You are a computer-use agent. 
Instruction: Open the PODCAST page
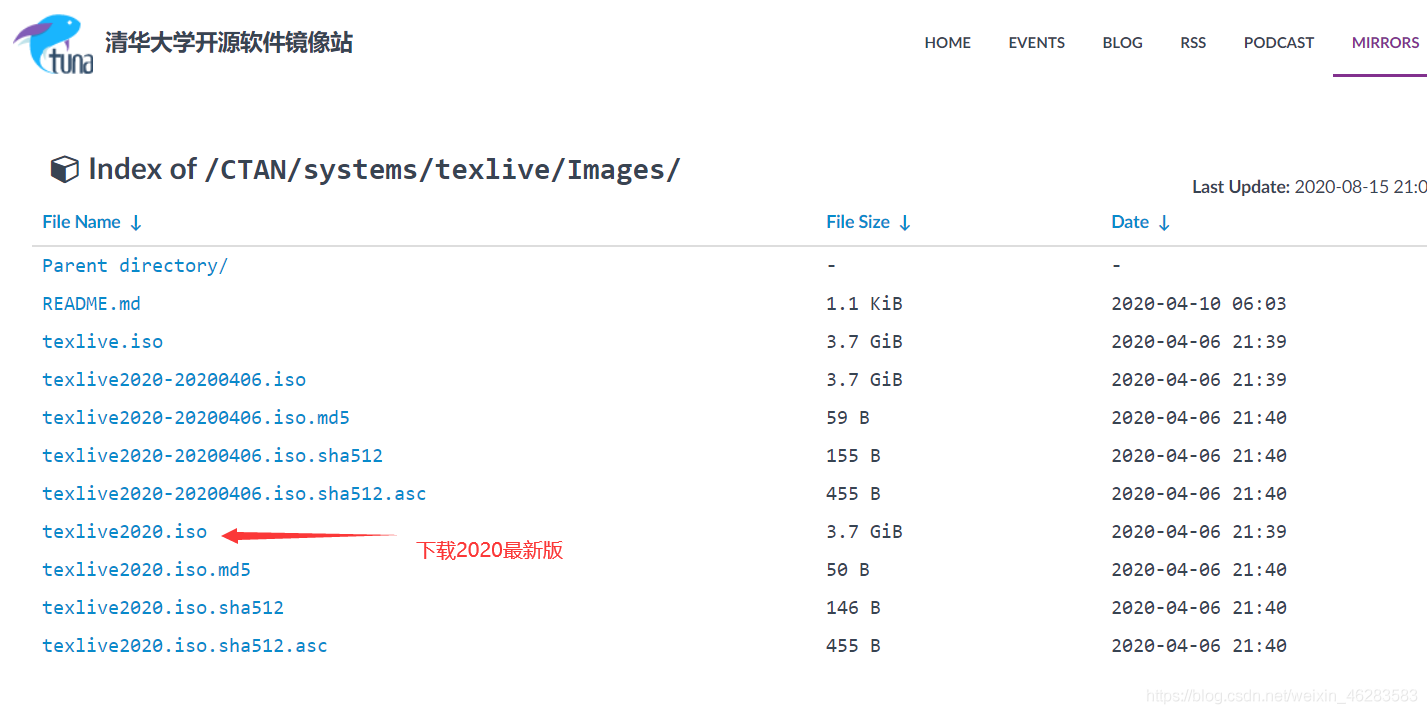[1279, 42]
